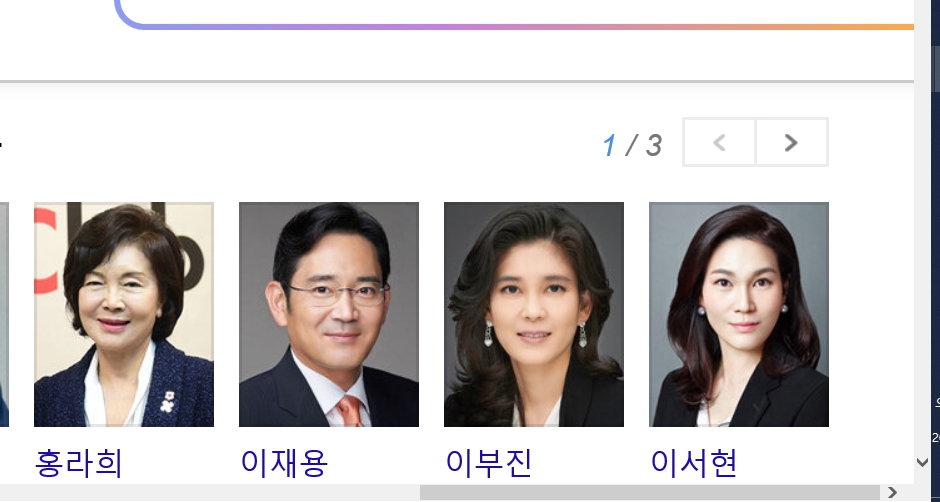Focus the gradient-bordered input box at top
Image resolution: width=940 pixels, height=502 pixels.
click(516, 13)
